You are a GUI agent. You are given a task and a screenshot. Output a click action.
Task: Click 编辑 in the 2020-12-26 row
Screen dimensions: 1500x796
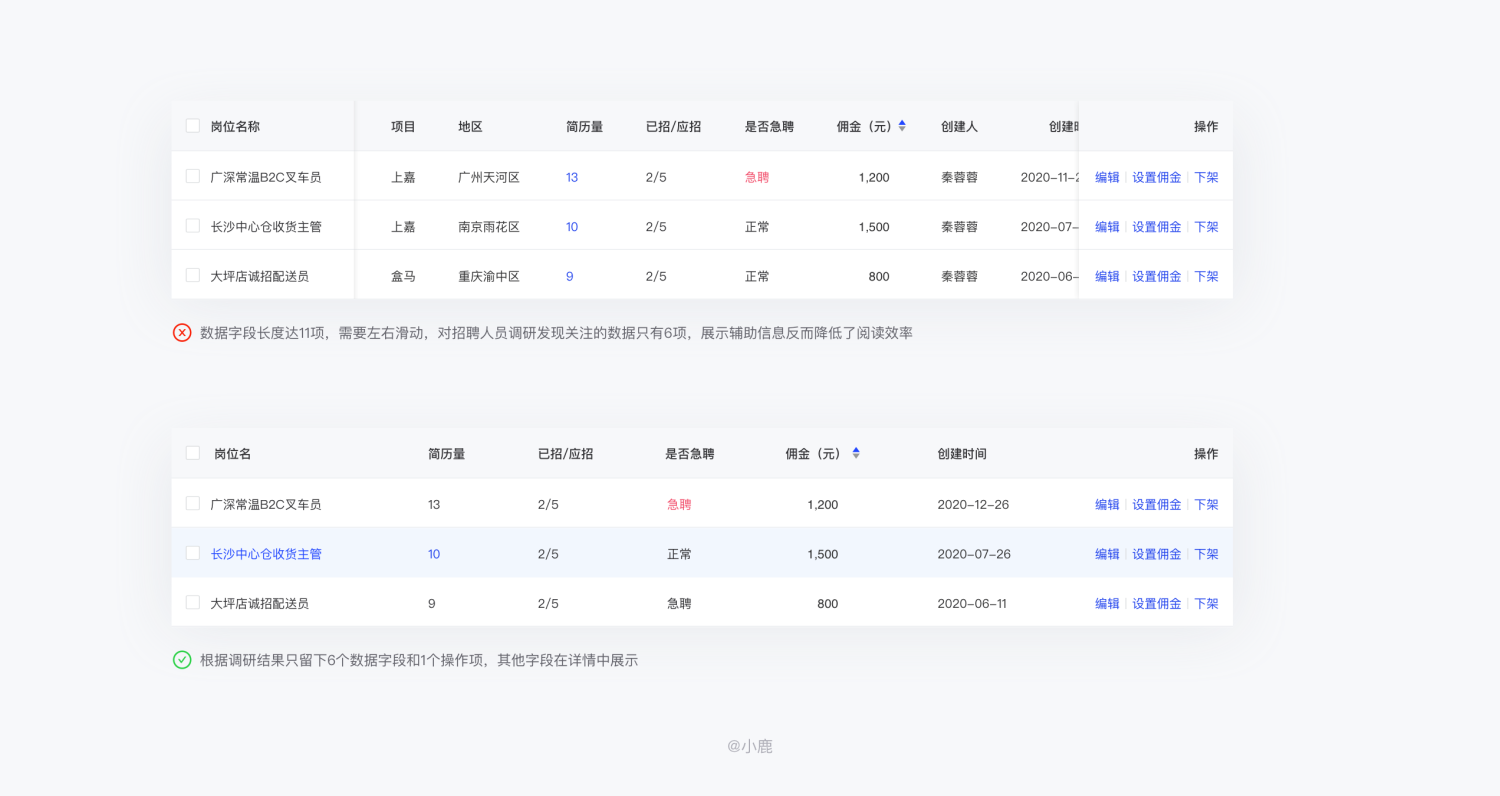pos(1107,504)
